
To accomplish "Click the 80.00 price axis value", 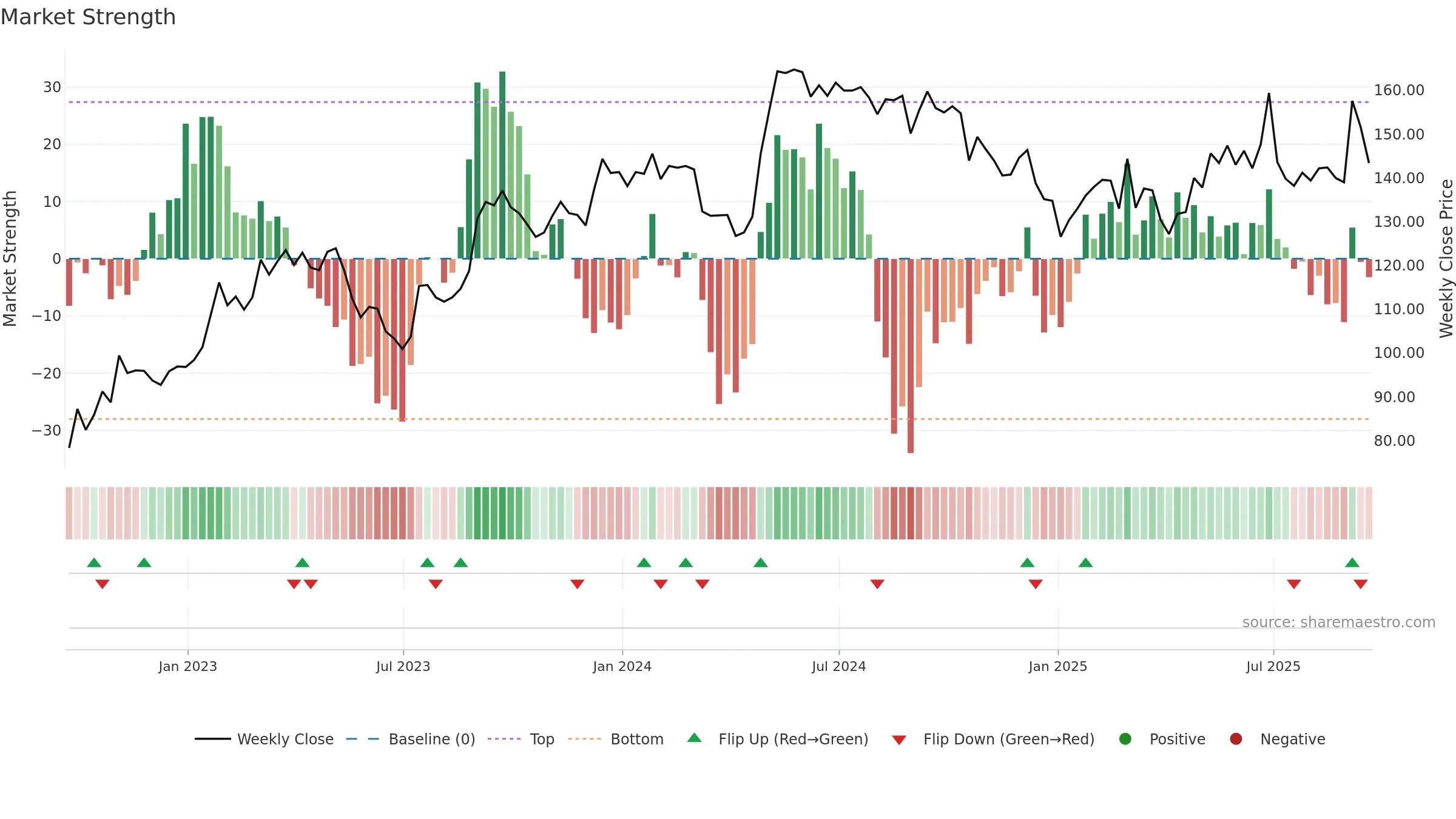I will click(x=1394, y=440).
